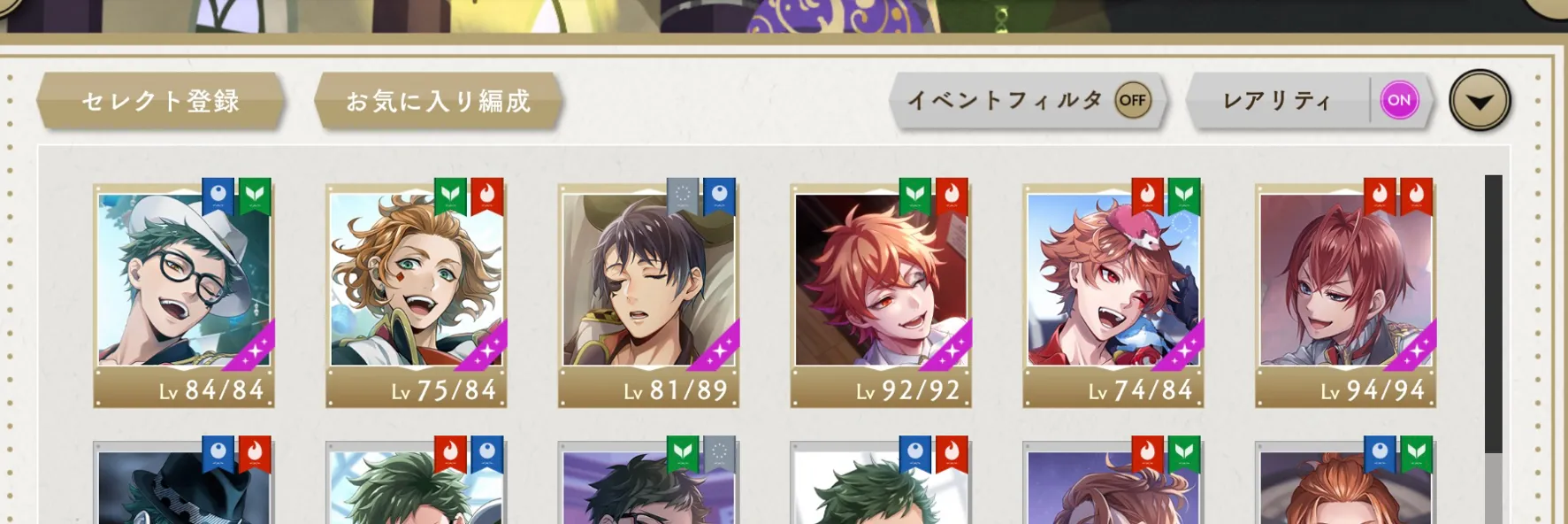
Task: Click the green flora icon on Lv 74/84 card
Action: click(x=1184, y=196)
